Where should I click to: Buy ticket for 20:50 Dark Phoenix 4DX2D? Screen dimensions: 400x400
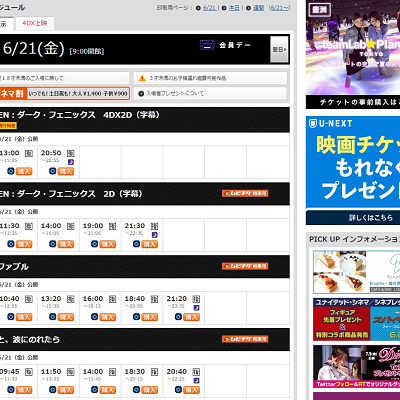point(66,171)
